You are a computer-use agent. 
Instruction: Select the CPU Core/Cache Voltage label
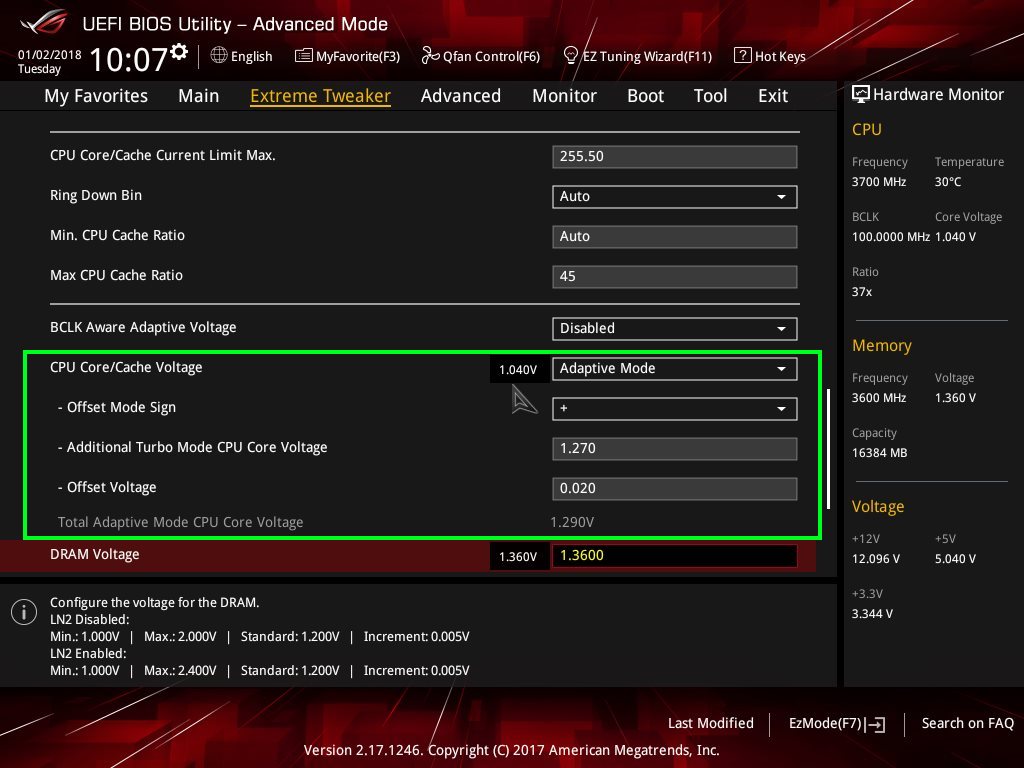point(126,367)
